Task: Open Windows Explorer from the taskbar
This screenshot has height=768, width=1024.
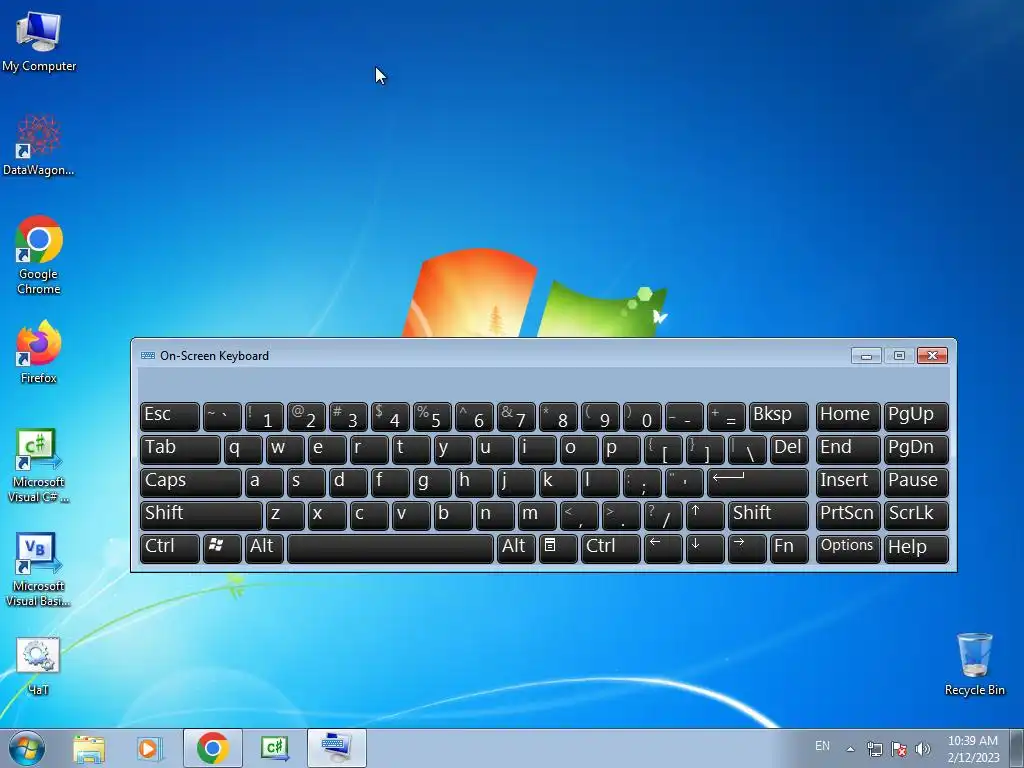Action: [x=89, y=748]
